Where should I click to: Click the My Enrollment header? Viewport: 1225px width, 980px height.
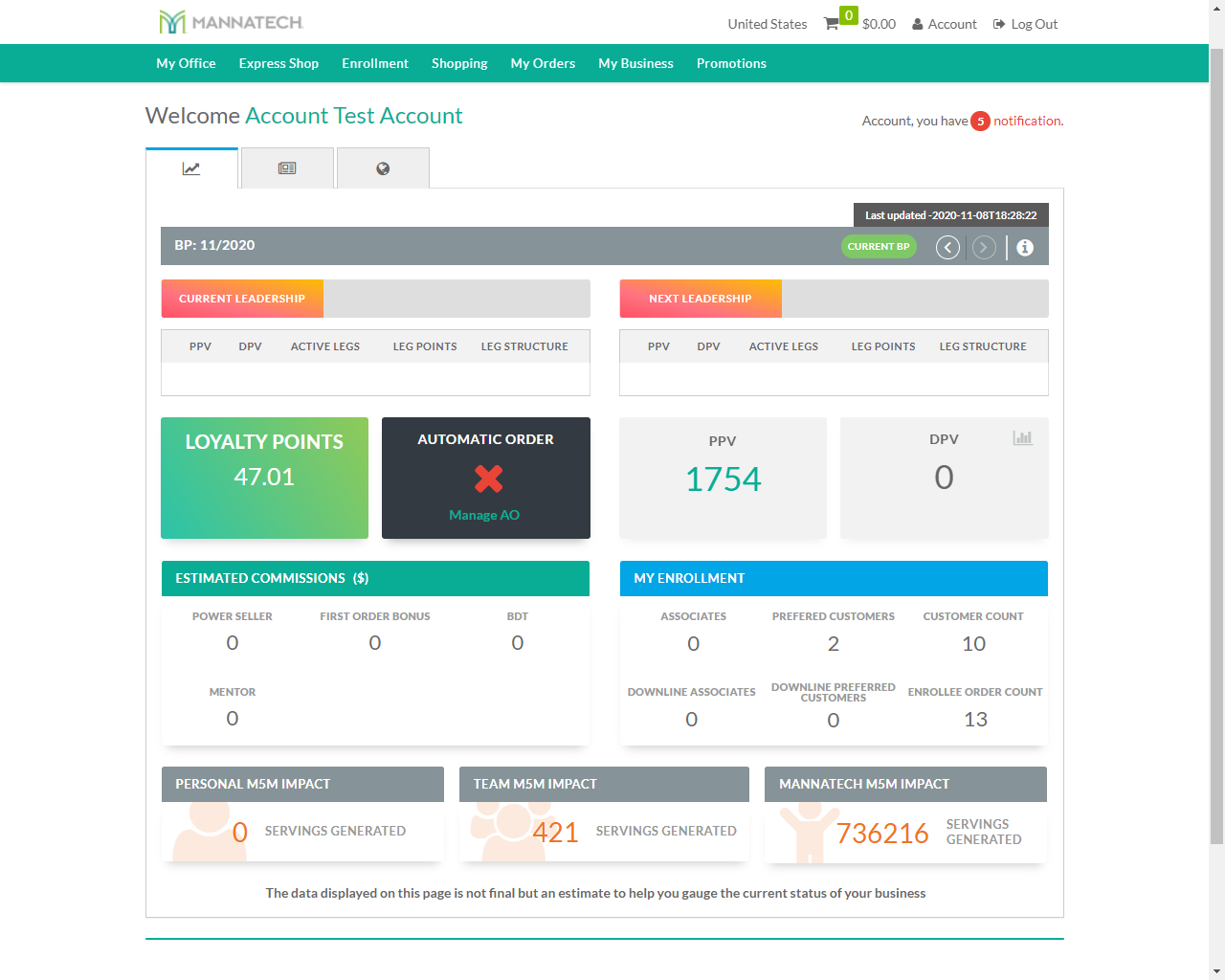pyautogui.click(x=834, y=578)
